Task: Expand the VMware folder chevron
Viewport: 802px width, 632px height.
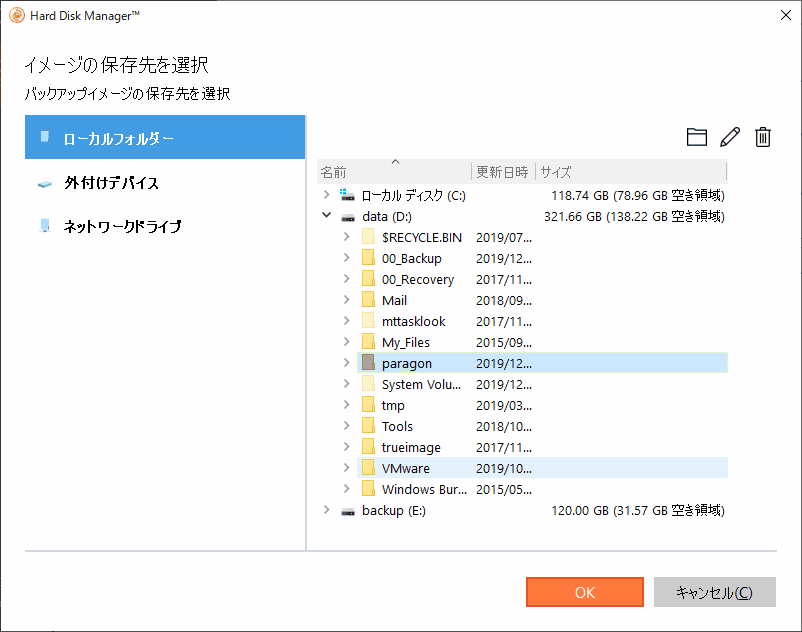Action: [347, 468]
